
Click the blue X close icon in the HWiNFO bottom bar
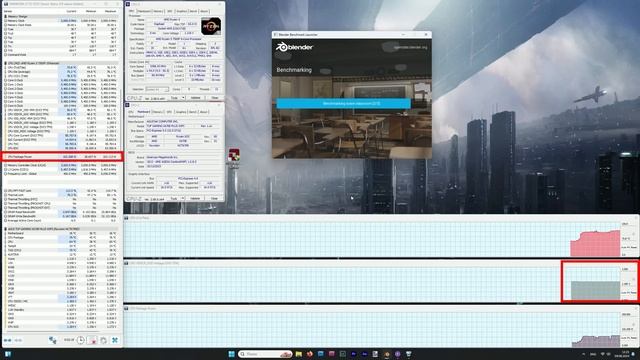coord(115,340)
